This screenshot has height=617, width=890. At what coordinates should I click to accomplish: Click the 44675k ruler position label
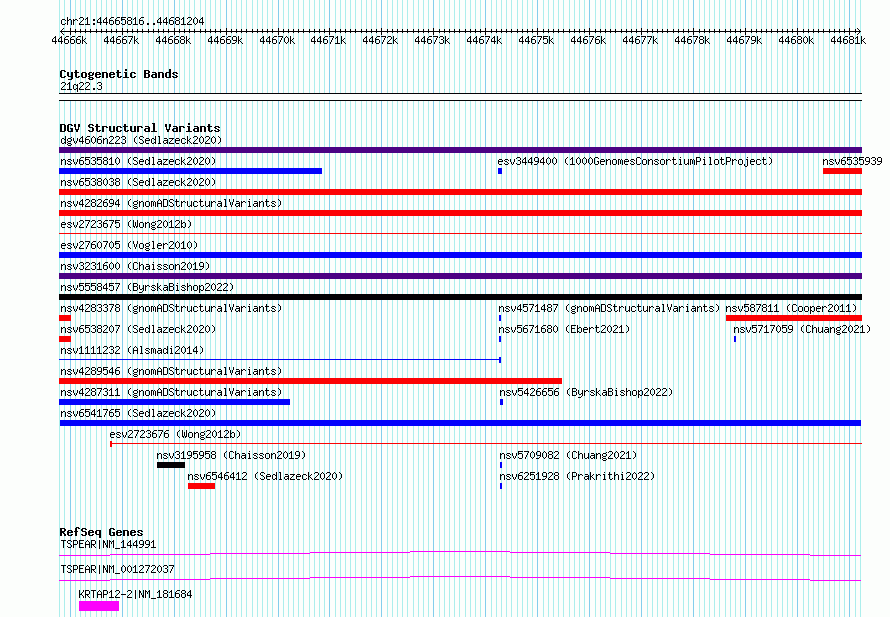[x=536, y=40]
